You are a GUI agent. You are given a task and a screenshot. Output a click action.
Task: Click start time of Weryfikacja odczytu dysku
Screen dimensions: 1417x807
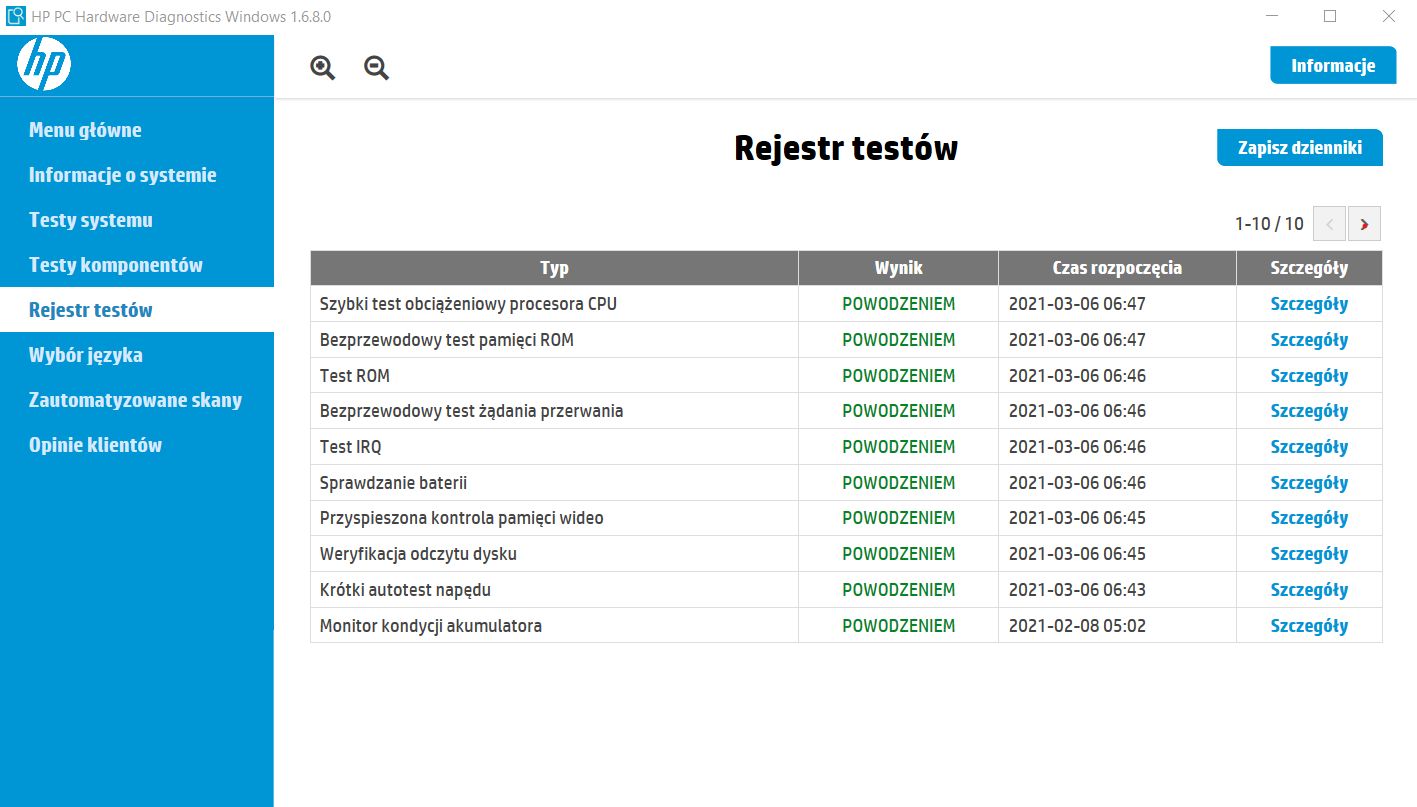click(x=1077, y=554)
